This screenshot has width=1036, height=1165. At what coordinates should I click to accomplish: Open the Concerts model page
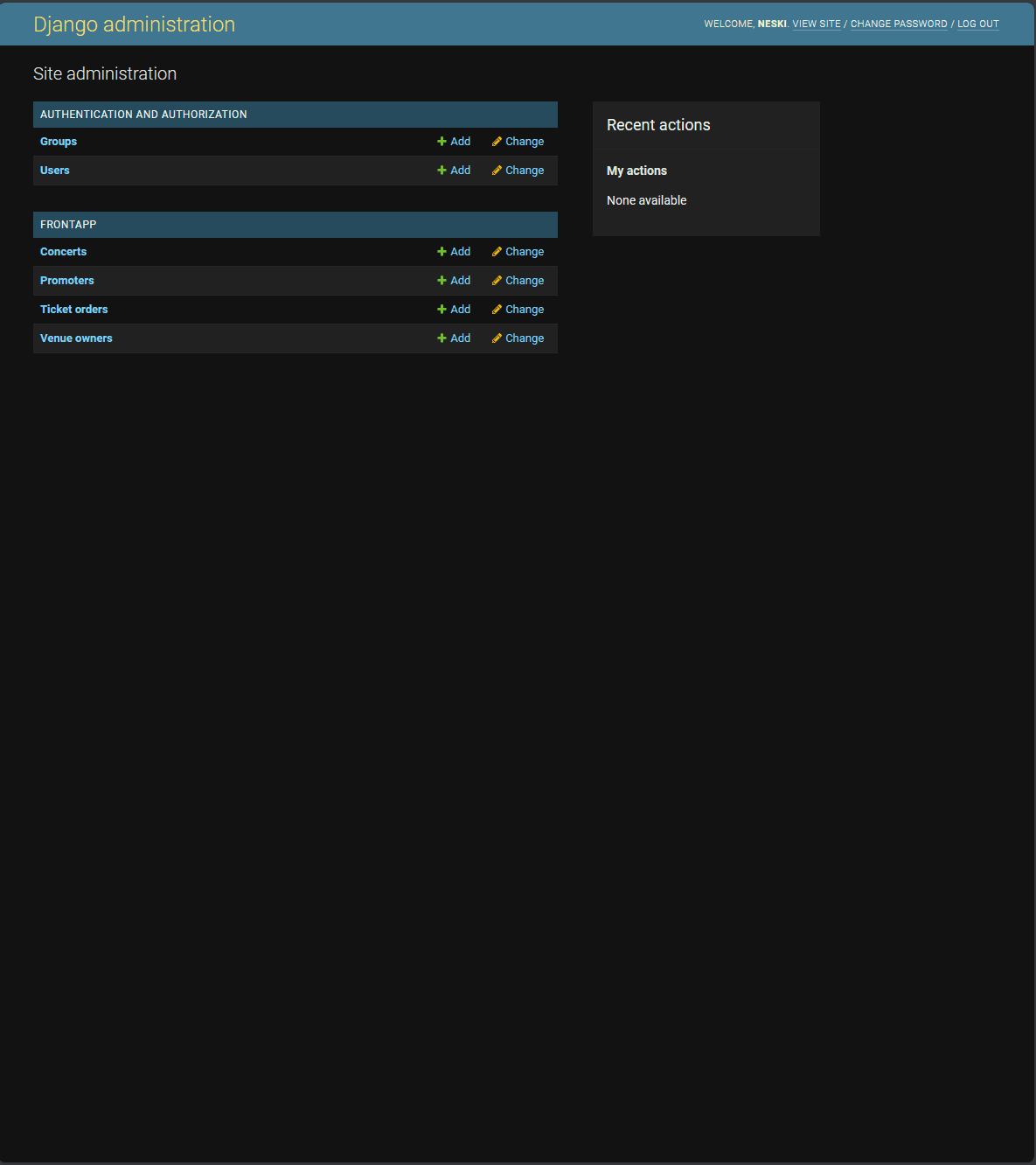(63, 251)
